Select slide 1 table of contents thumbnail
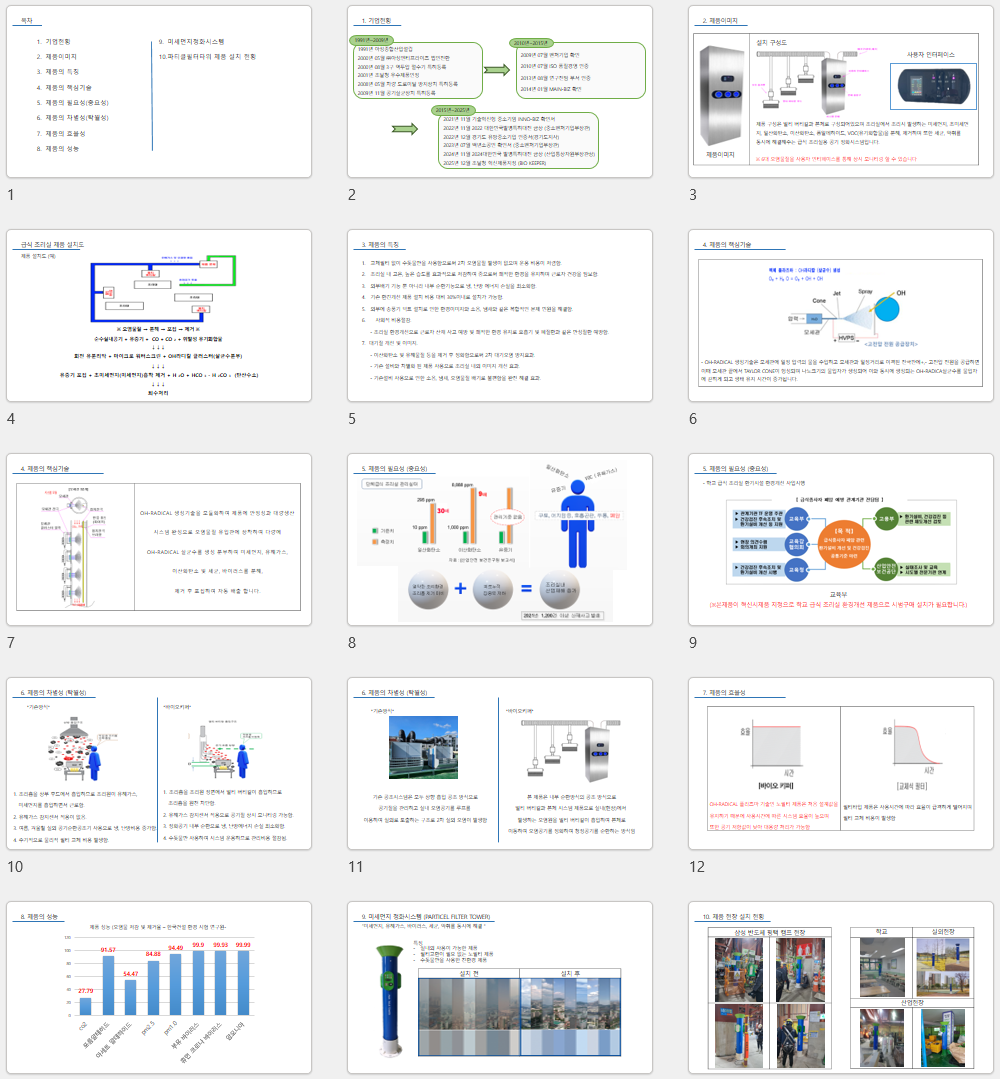Screen dimensions: 1000x1079 coord(159,92)
